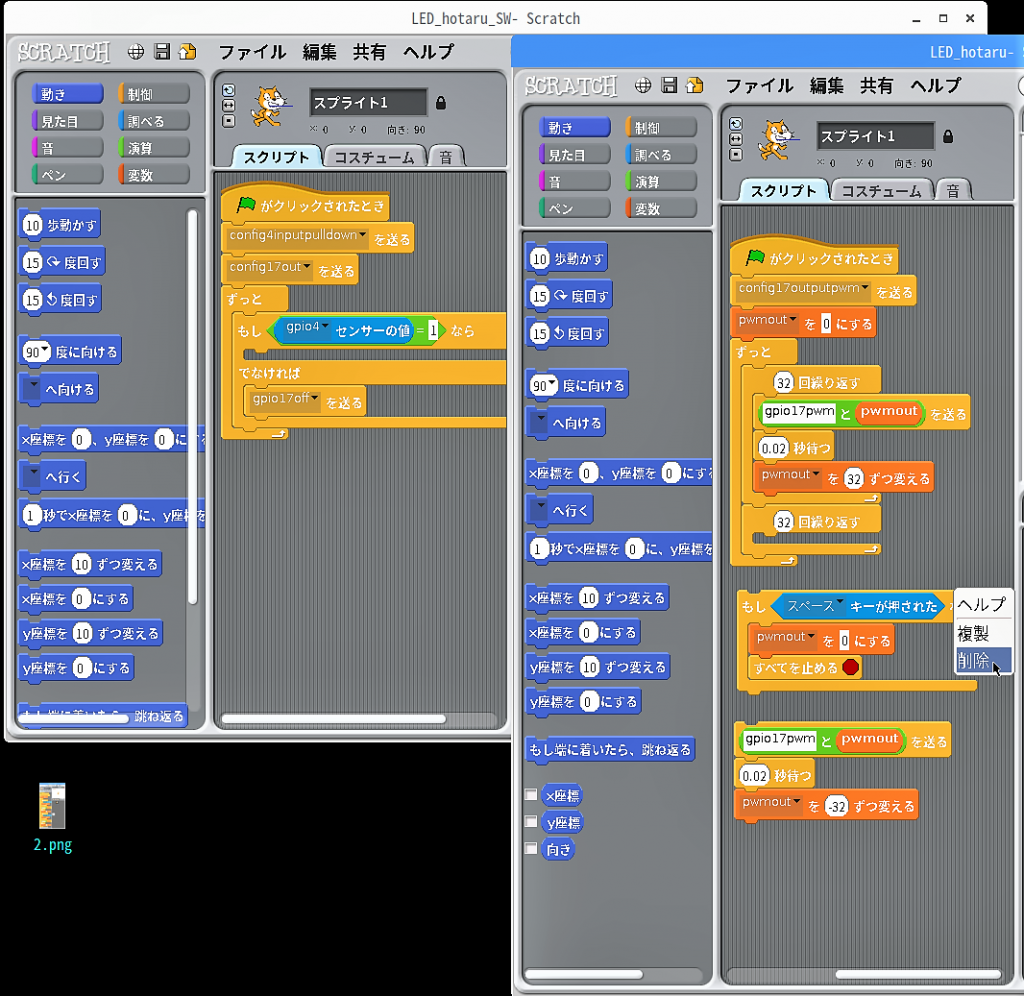Choose ヘルプ in the block context menu
Viewport: 1024px width, 996px height.
coord(983,604)
